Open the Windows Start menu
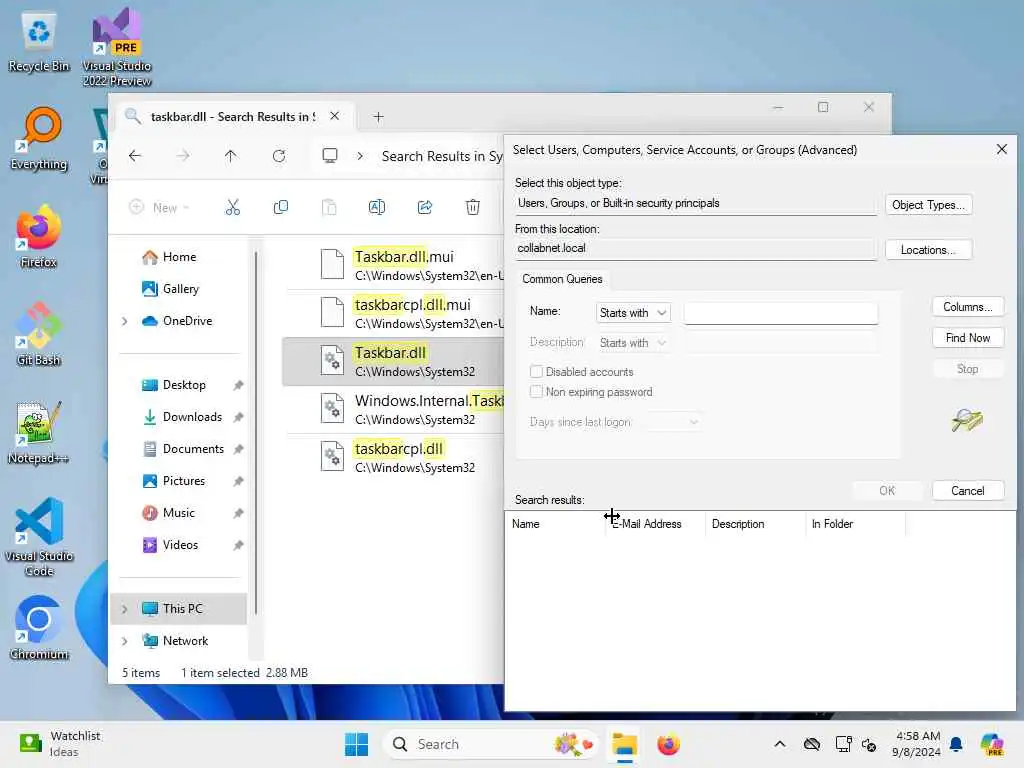Image resolution: width=1024 pixels, height=768 pixels. [x=357, y=744]
